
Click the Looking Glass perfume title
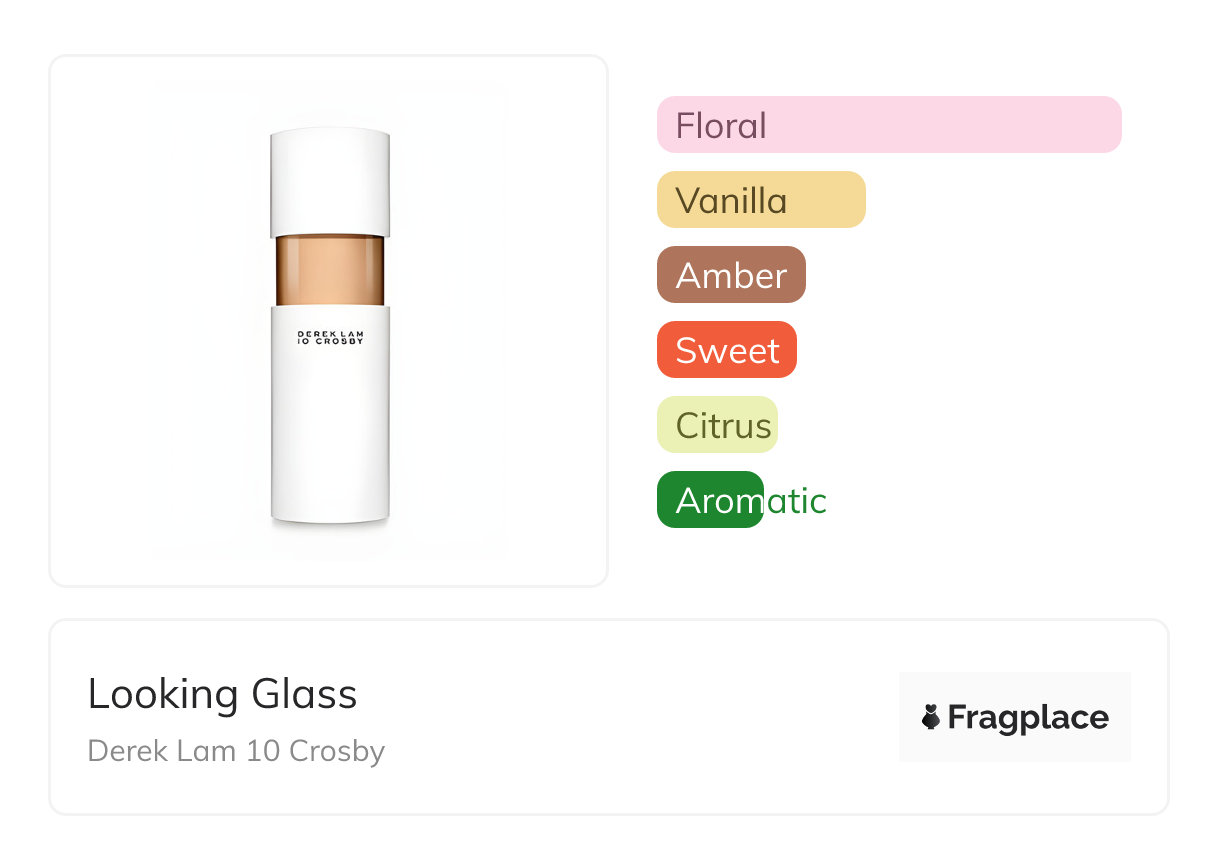pyautogui.click(x=222, y=694)
